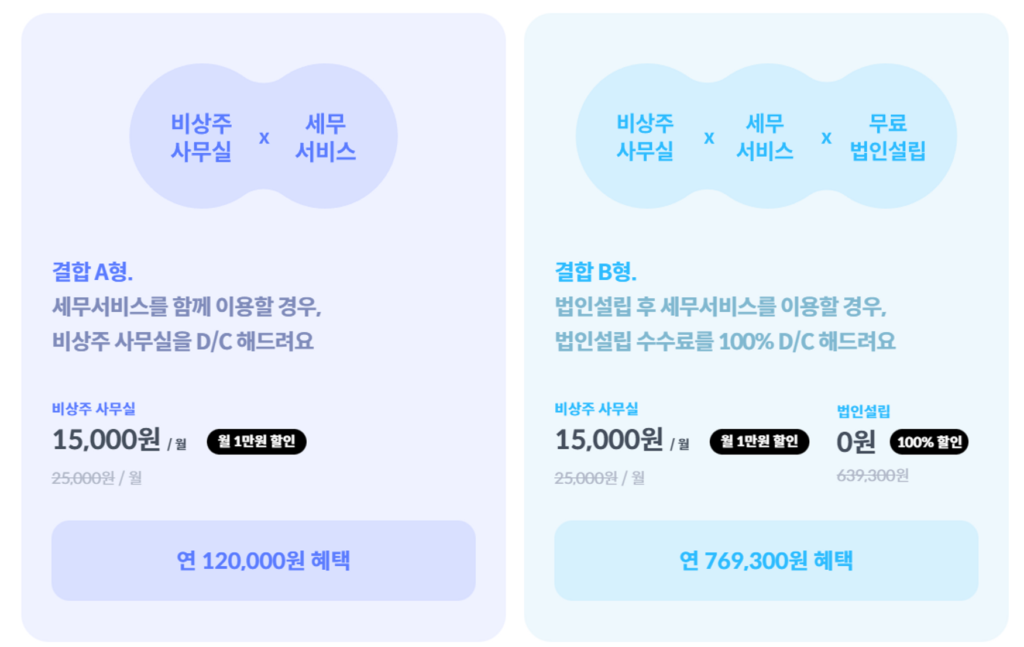
Task: Click the 연 120,000원 혜택 button
Action: tap(263, 560)
